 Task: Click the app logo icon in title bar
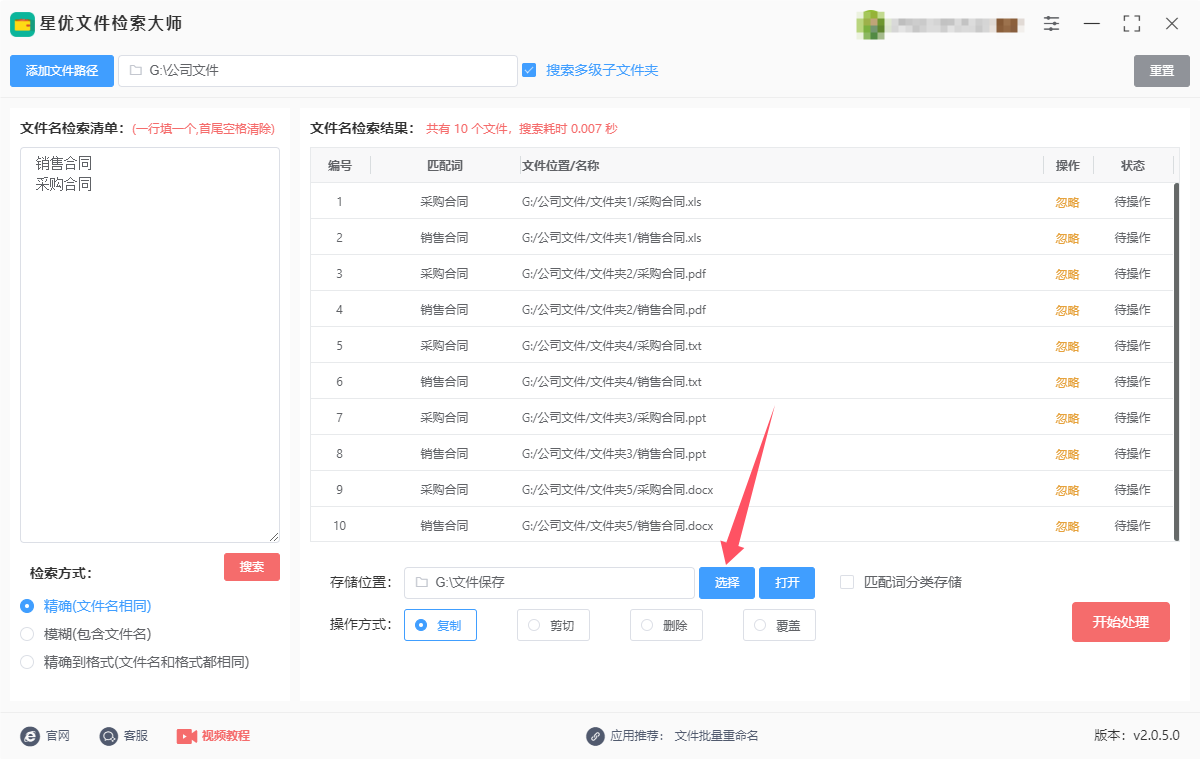click(x=22, y=24)
